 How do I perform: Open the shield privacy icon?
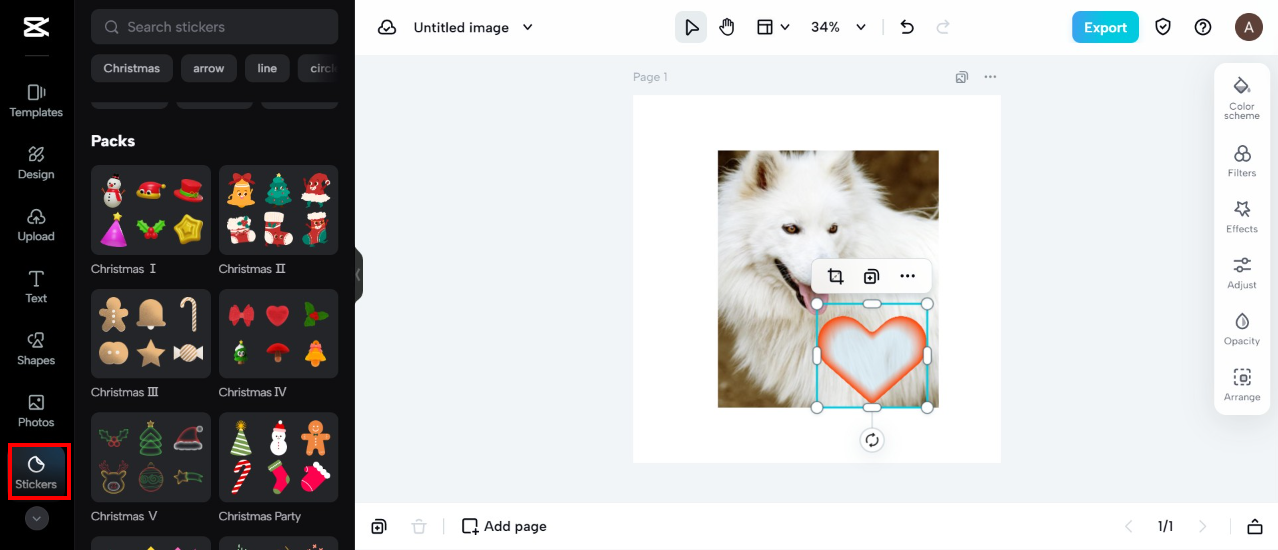tap(1163, 27)
